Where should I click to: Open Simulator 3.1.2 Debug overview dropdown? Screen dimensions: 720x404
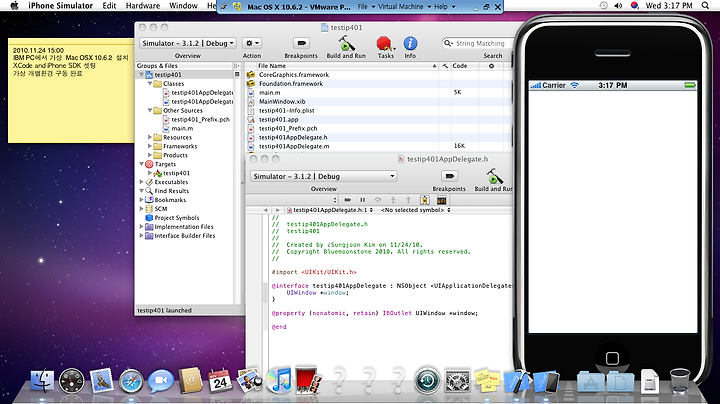point(187,44)
